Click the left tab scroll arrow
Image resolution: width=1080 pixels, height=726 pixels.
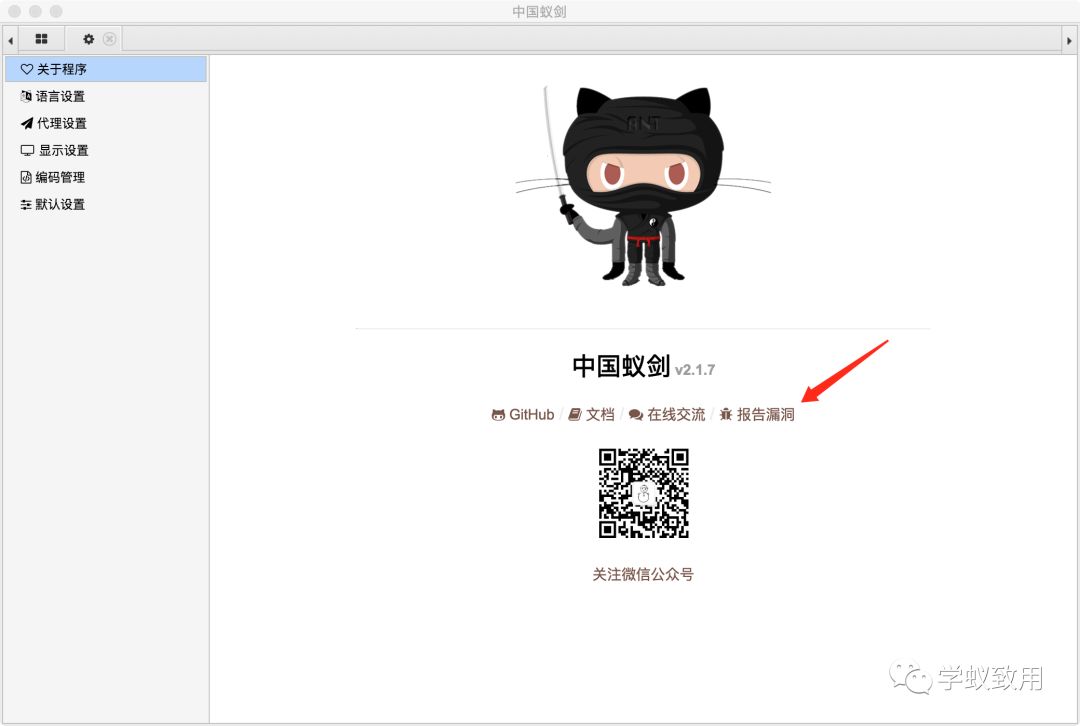pyautogui.click(x=10, y=41)
